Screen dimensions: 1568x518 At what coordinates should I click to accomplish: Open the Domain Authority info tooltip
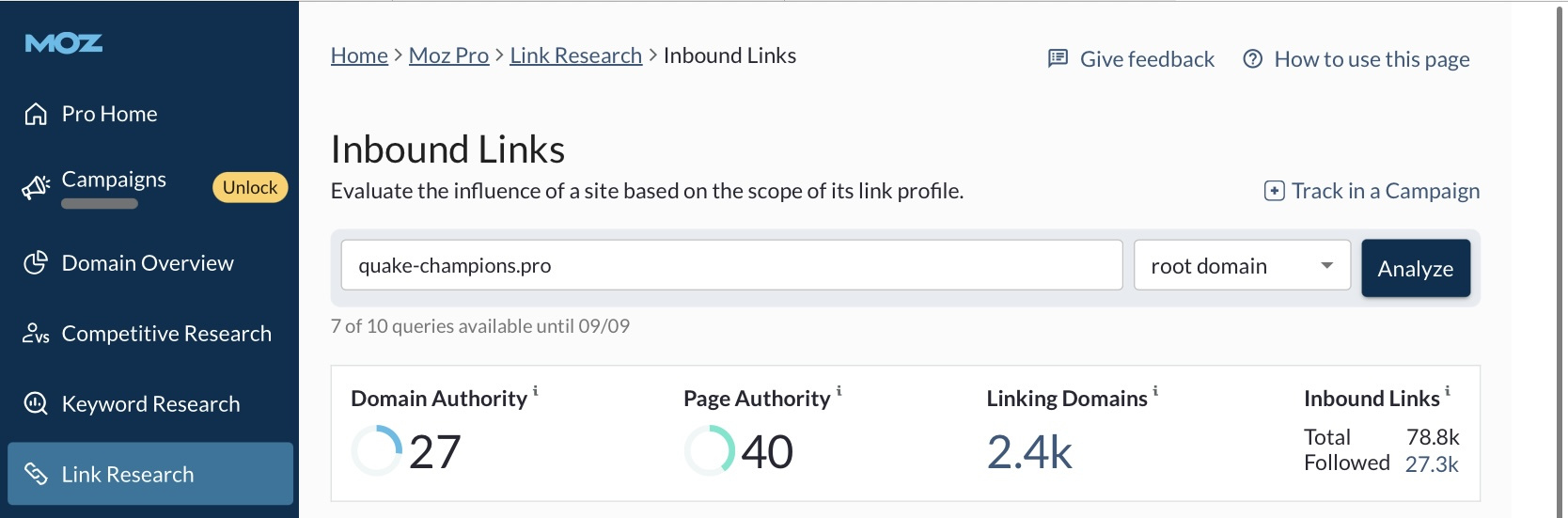pos(536,390)
